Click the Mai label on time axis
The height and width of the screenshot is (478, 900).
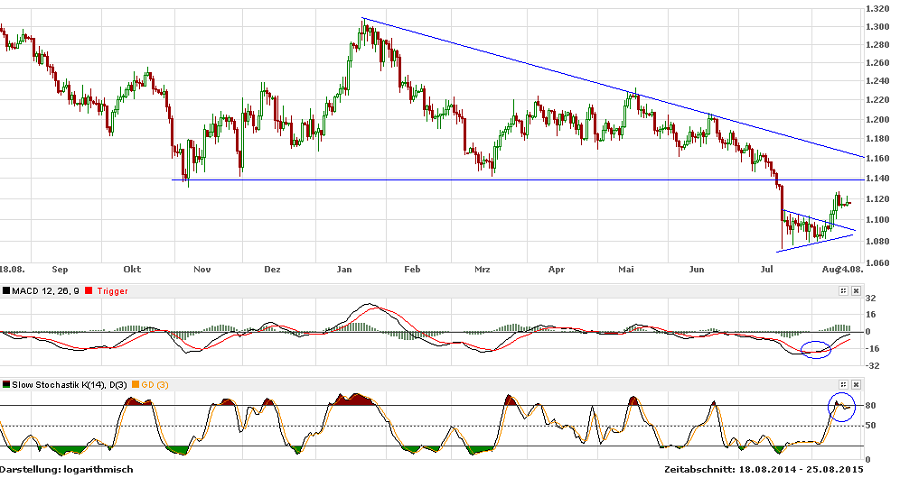tap(627, 269)
